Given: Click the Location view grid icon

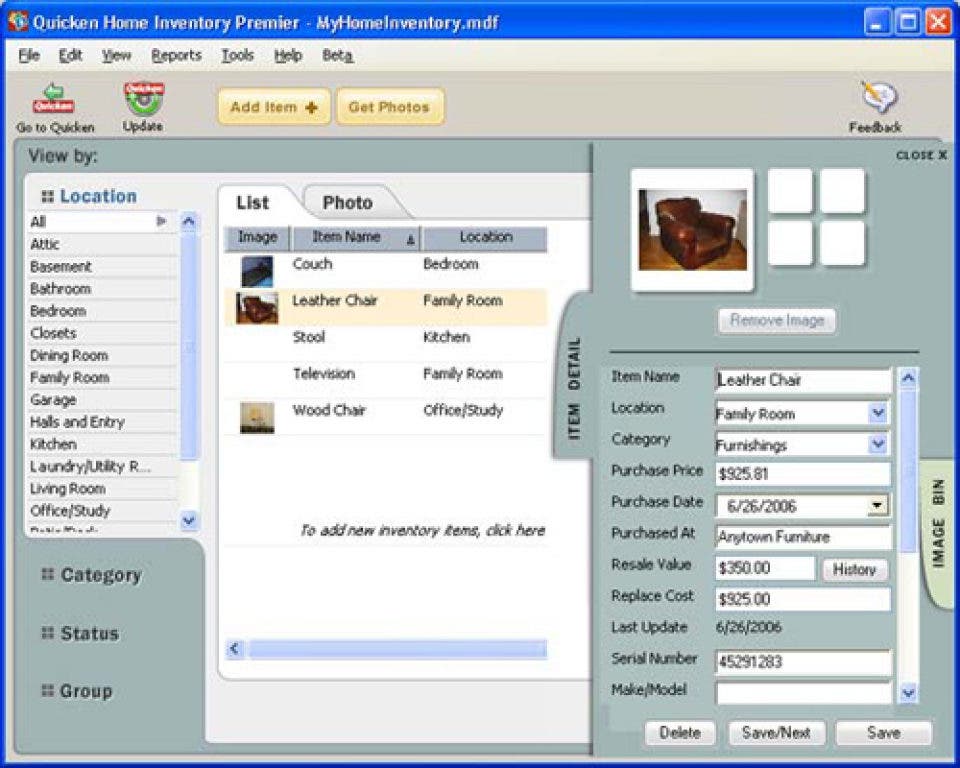Looking at the screenshot, I should pyautogui.click(x=47, y=197).
